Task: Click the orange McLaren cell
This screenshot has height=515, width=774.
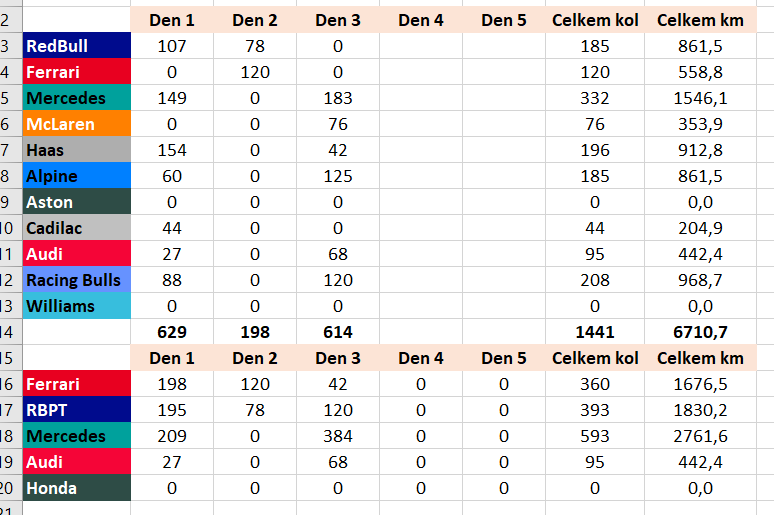Action: pyautogui.click(x=76, y=124)
